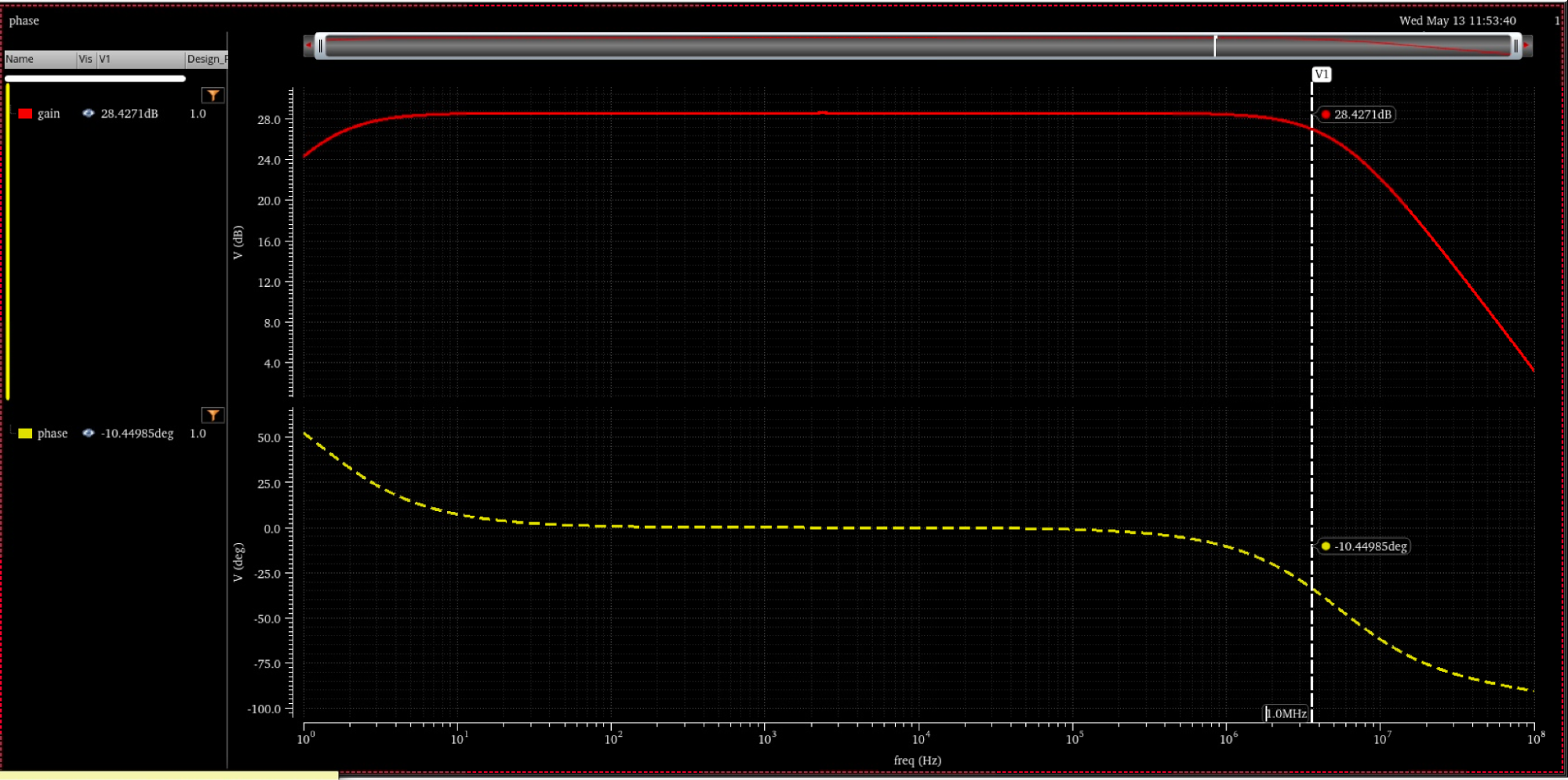Click the yellow vertical bar beside gain legend
1568x780 pixels.
[8, 241]
